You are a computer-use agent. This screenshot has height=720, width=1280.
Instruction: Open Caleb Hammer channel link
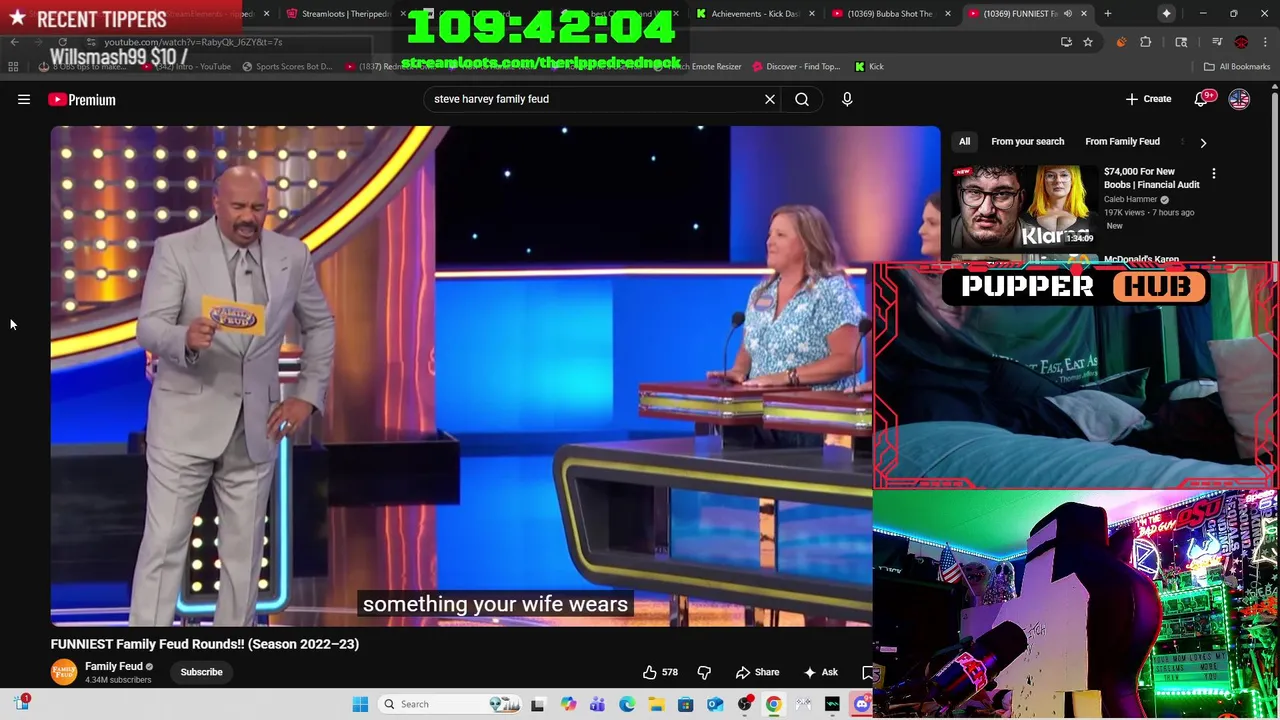tap(1130, 199)
